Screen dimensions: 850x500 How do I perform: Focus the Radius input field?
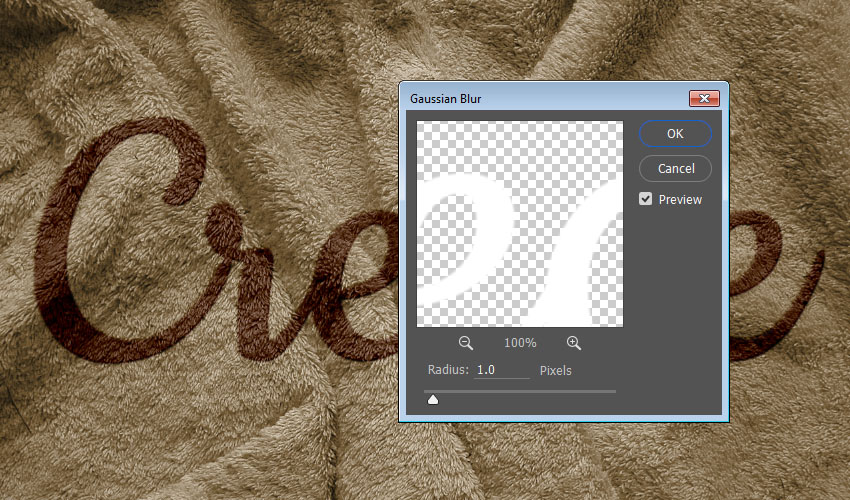tap(501, 370)
